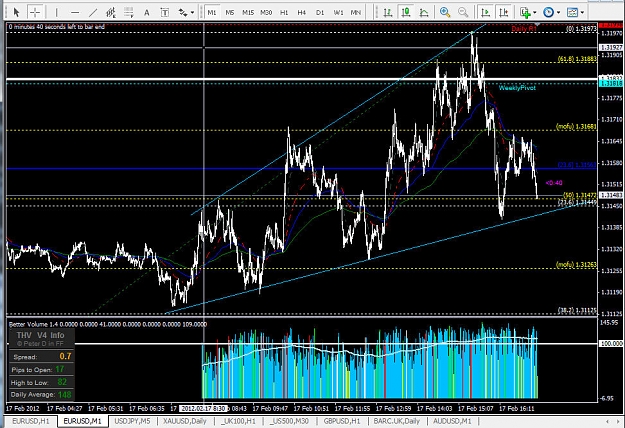Switch to the MN timeframe
Viewport: 625px width, 428px height.
point(356,13)
